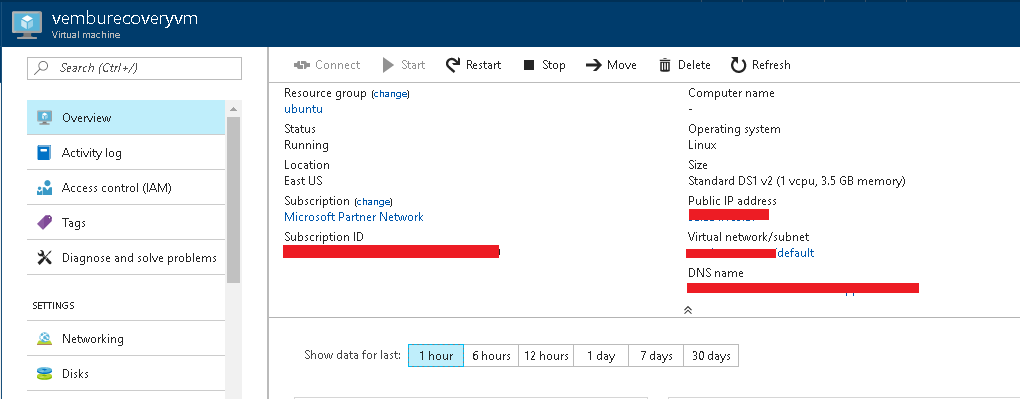Open the Overview menu item

coord(126,118)
